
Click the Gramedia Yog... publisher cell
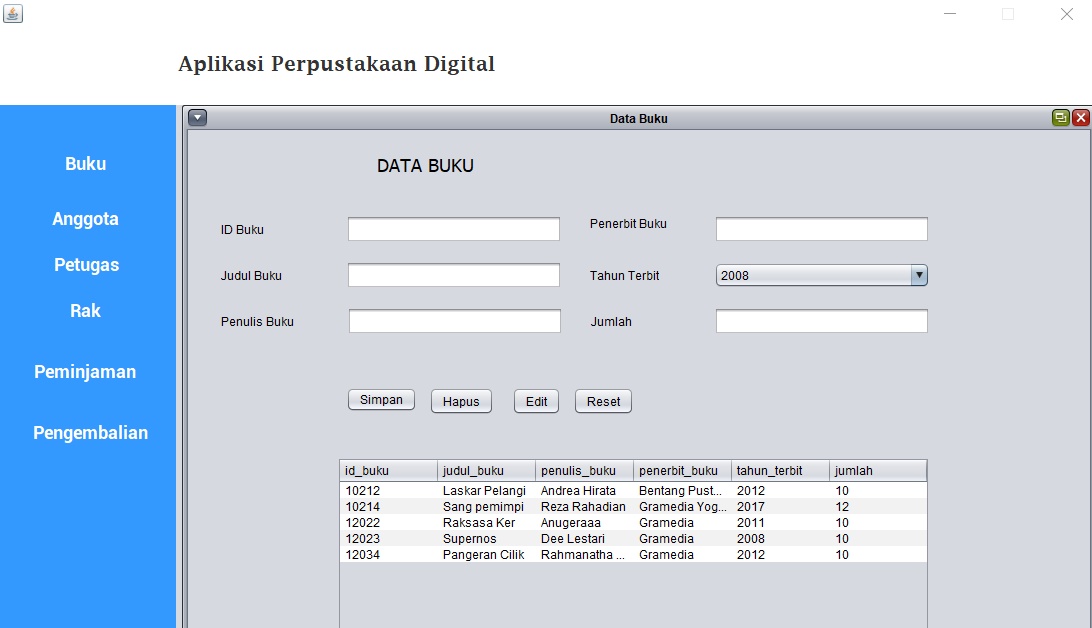(682, 506)
